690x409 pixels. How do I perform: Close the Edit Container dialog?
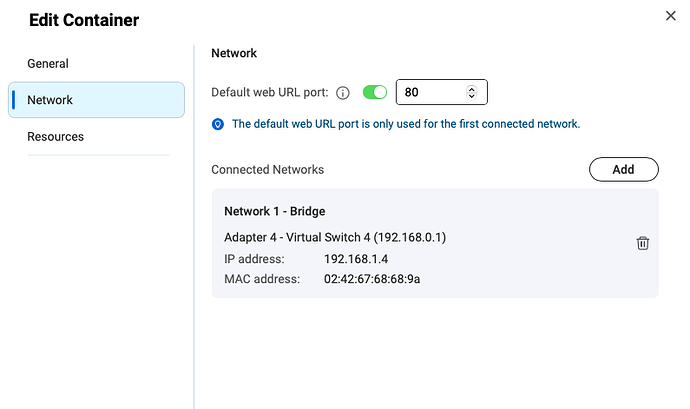(670, 15)
